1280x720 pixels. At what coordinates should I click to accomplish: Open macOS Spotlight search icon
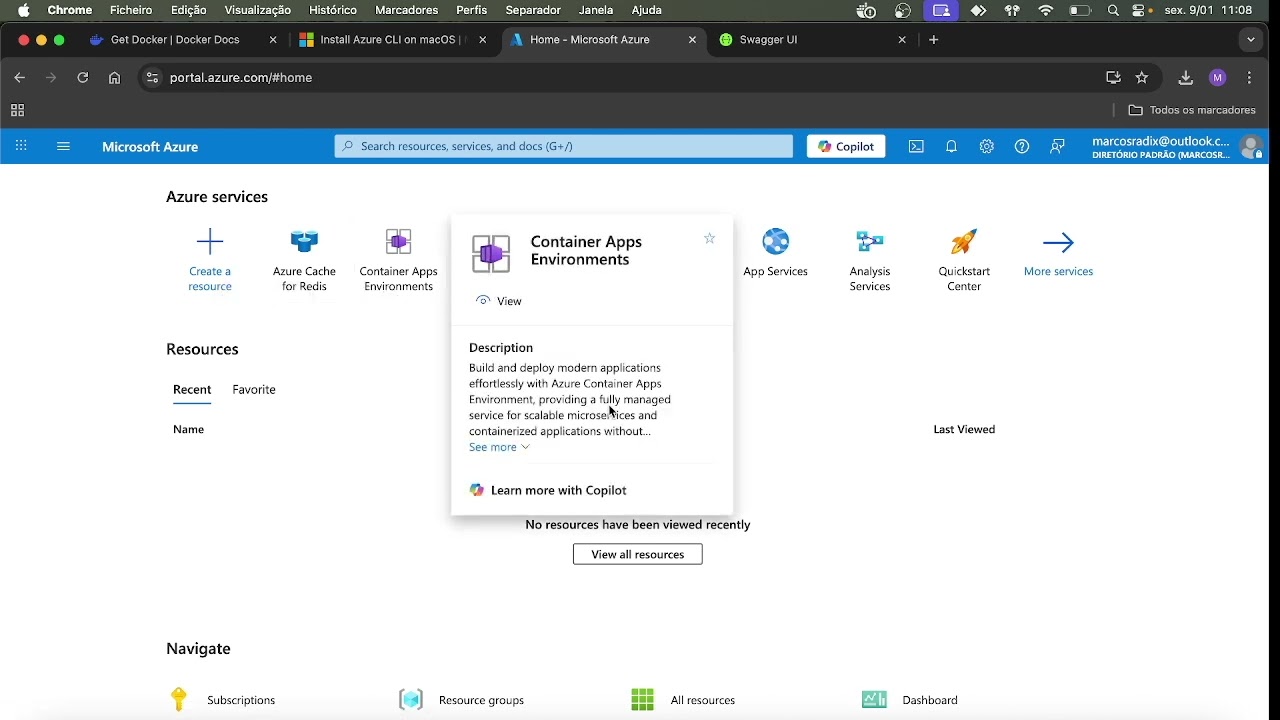tap(1113, 10)
